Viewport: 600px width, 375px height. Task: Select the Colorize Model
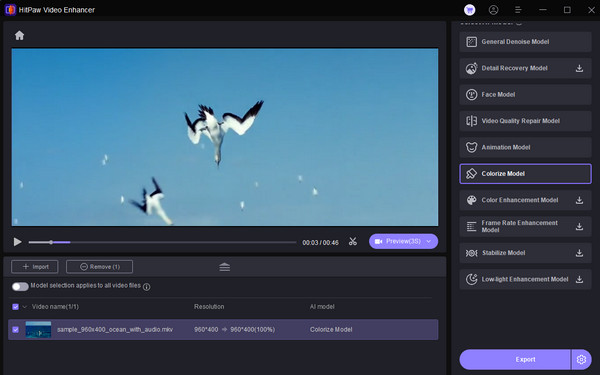click(x=525, y=174)
